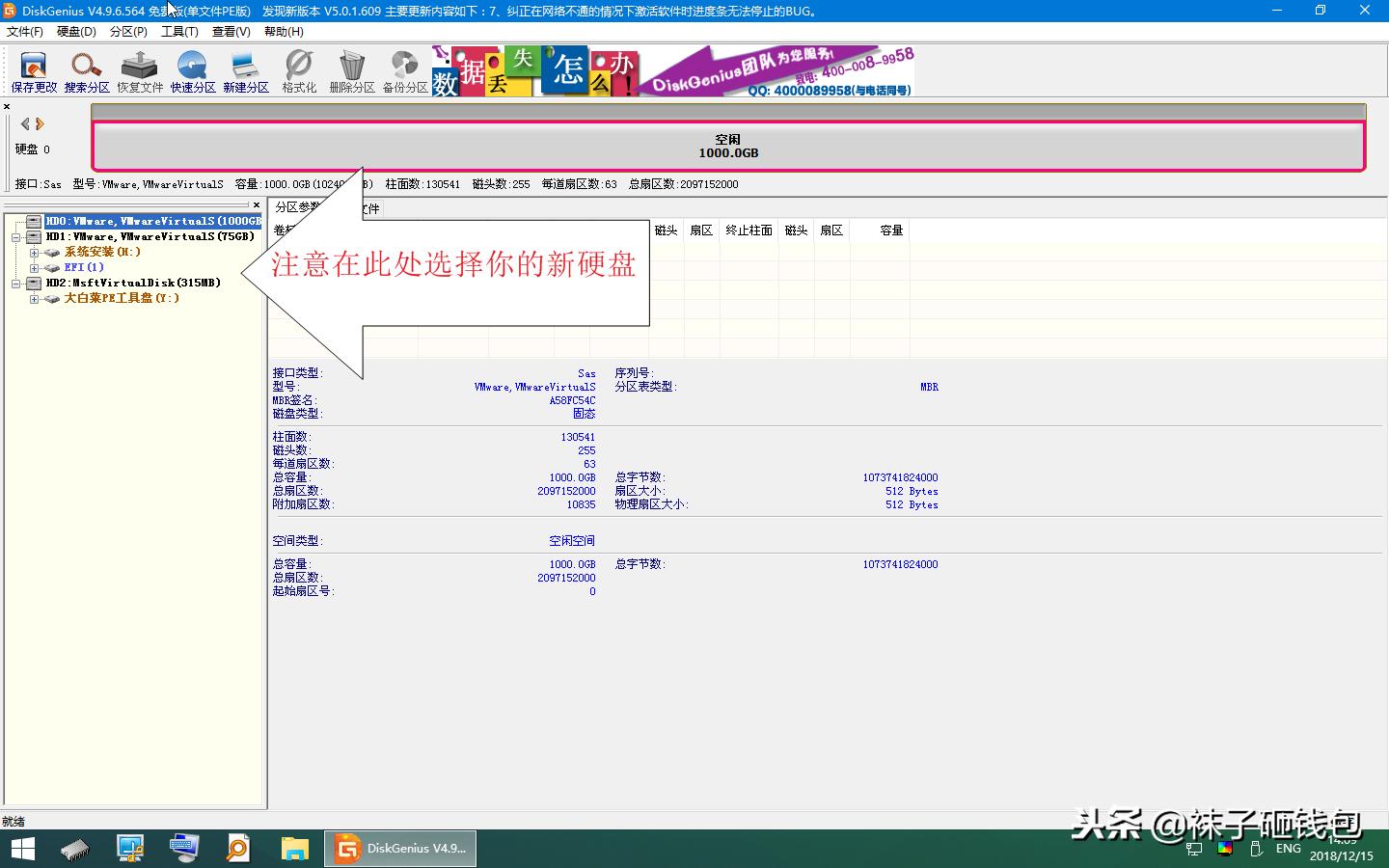The height and width of the screenshot is (868, 1389).
Task: Click the ENG language indicator in system tray
Action: (1288, 849)
